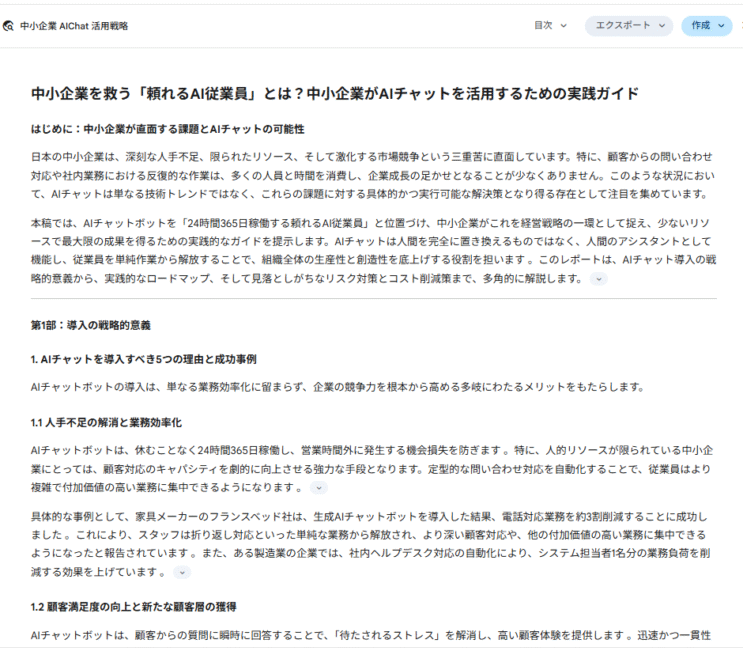
Task: Expand citation chevron after 集中できるようになります
Action: pyautogui.click(x=319, y=488)
